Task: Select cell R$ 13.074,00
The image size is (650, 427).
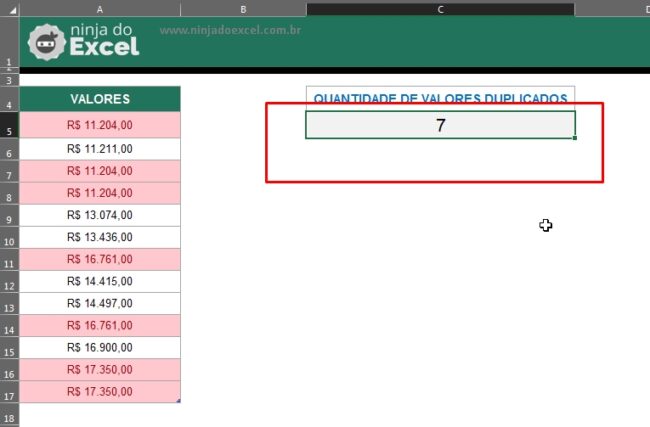Action: pyautogui.click(x=100, y=215)
